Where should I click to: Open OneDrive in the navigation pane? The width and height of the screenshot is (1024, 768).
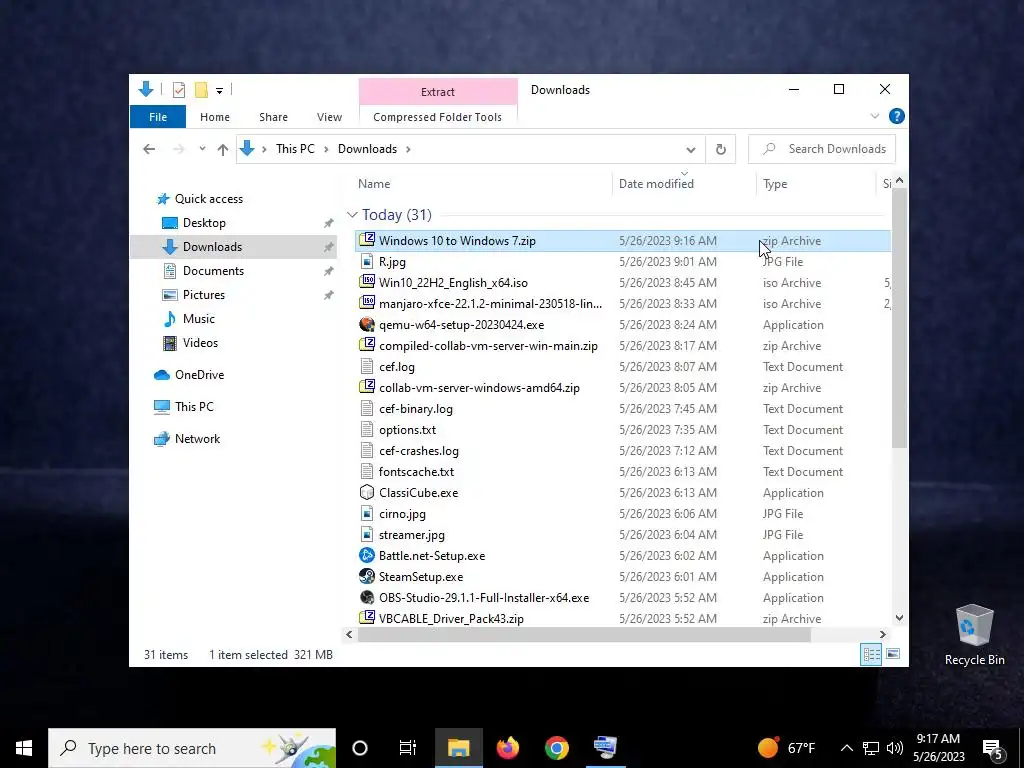click(x=199, y=375)
